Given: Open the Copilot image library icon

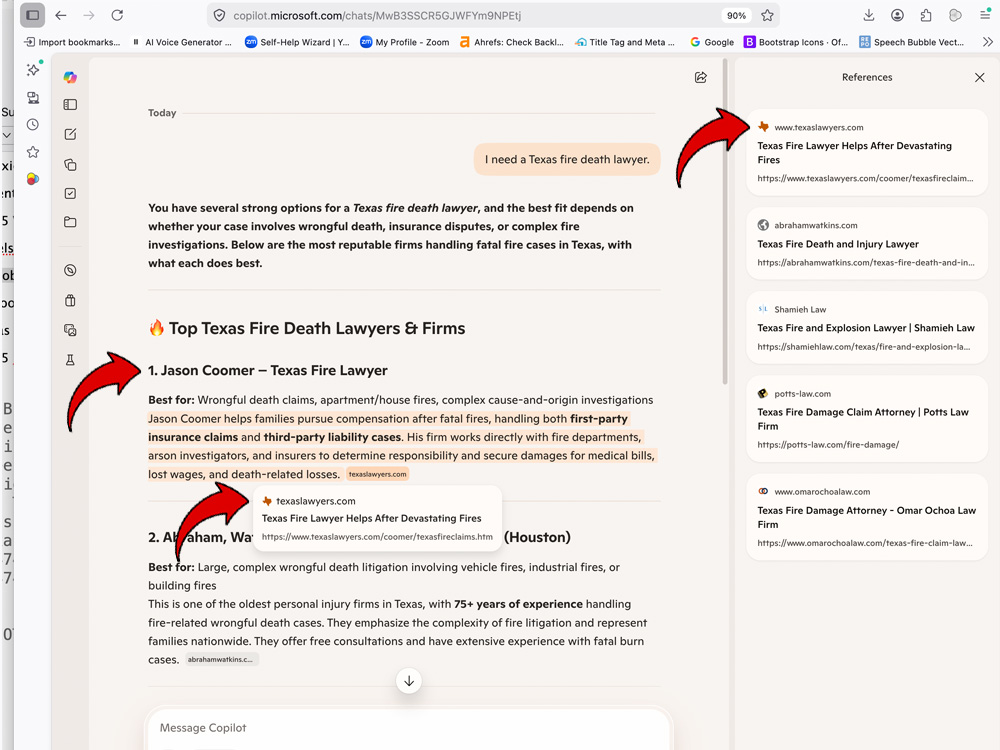Looking at the screenshot, I should tap(70, 330).
